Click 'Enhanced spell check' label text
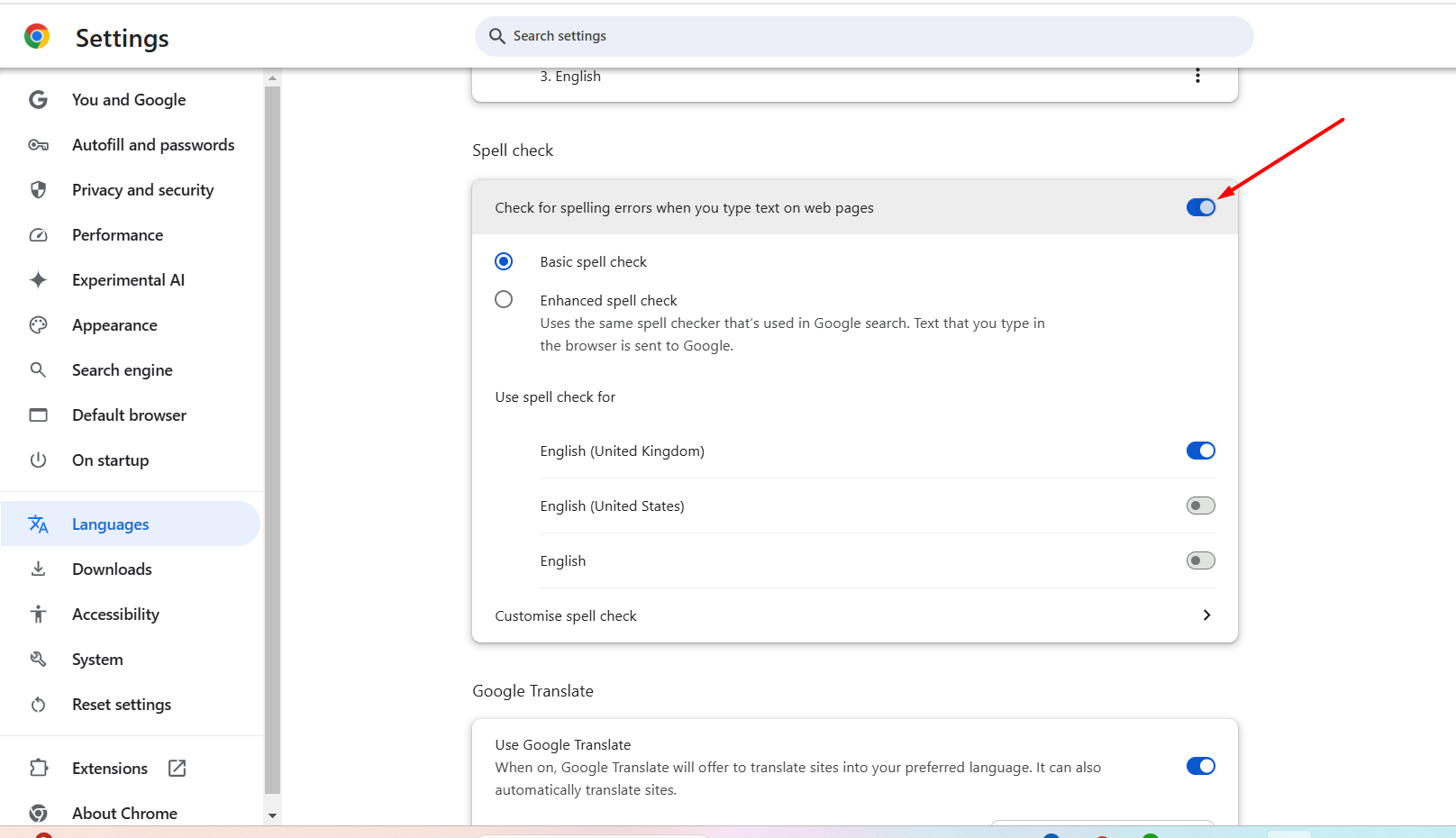Viewport: 1456px width, 838px height. (609, 301)
